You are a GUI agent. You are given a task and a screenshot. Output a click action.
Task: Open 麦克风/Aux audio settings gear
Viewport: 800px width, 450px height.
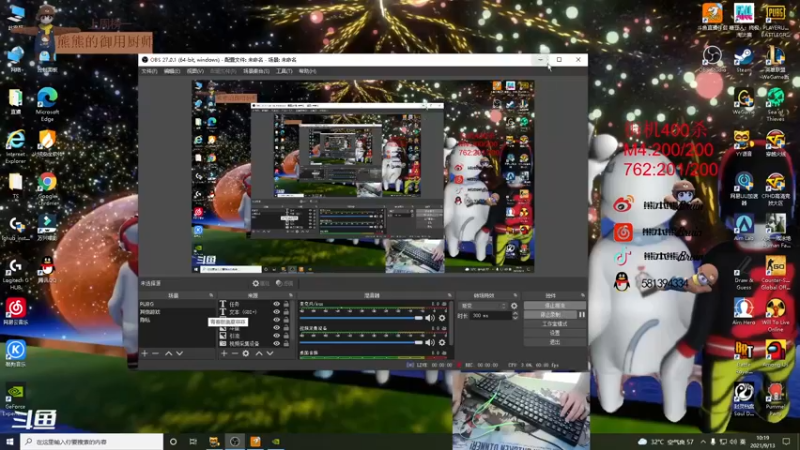click(x=442, y=318)
